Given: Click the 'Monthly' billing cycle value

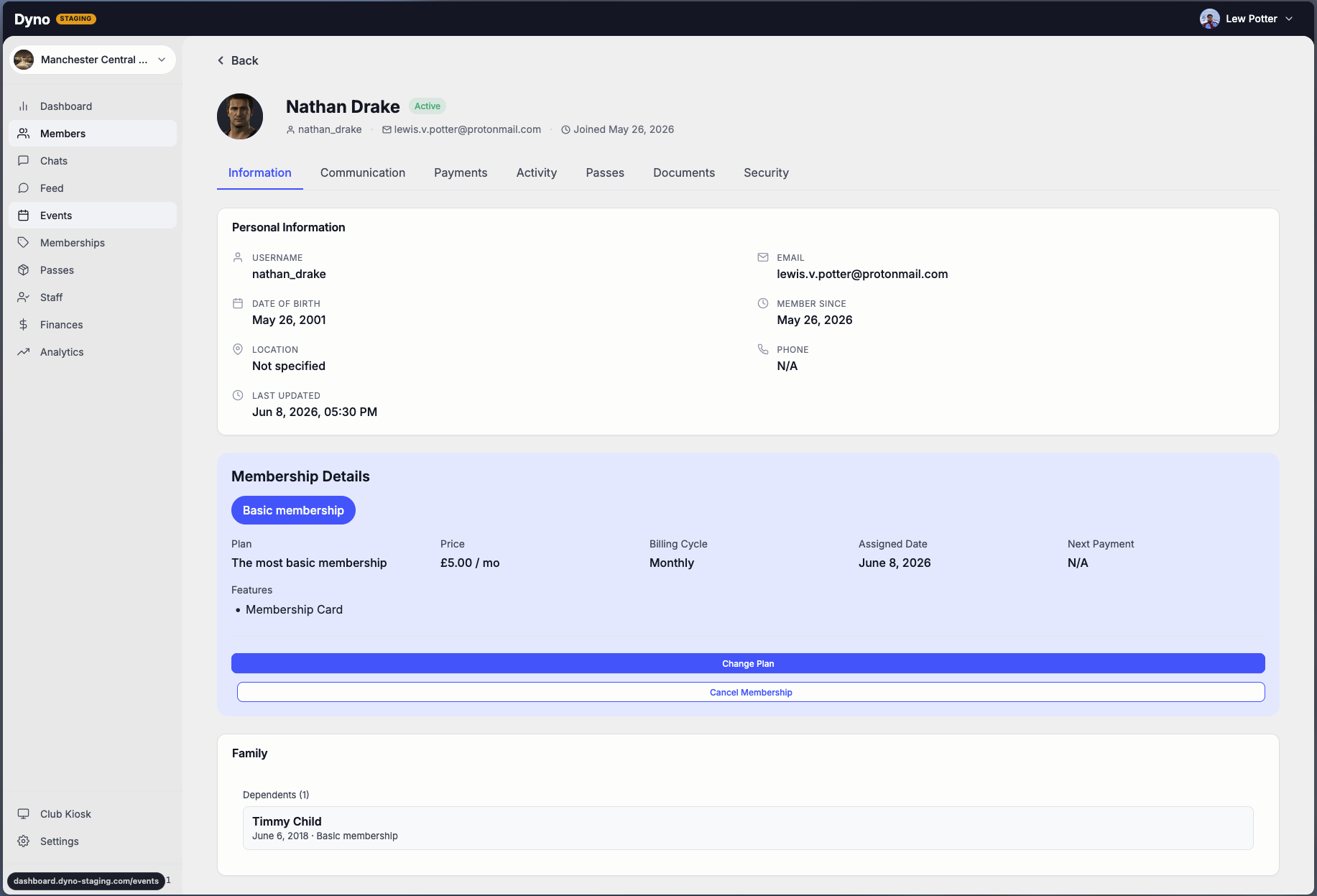Looking at the screenshot, I should tap(672, 563).
